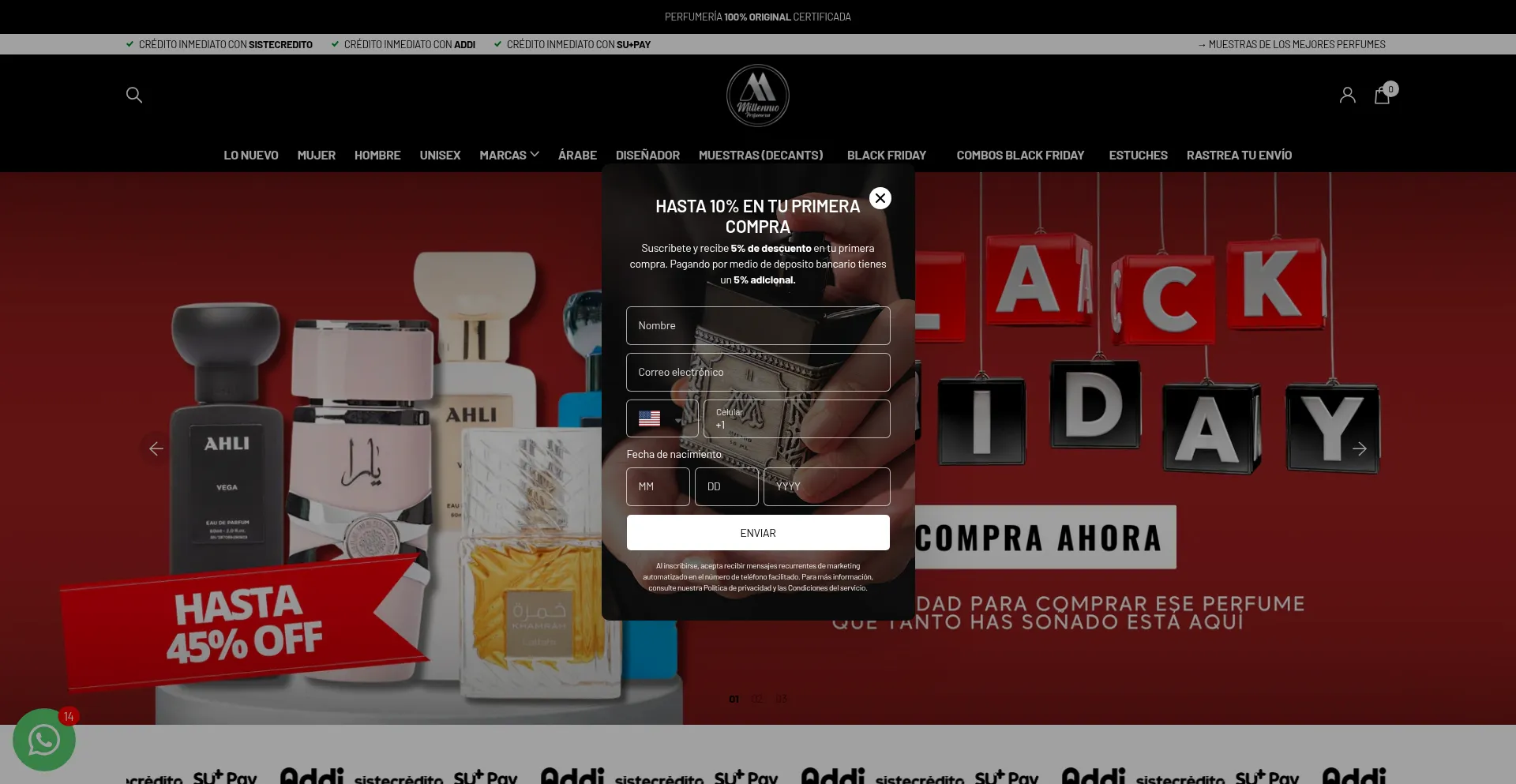Go to previous banner slide arrow
Screen dimensions: 1516x784
pos(156,448)
